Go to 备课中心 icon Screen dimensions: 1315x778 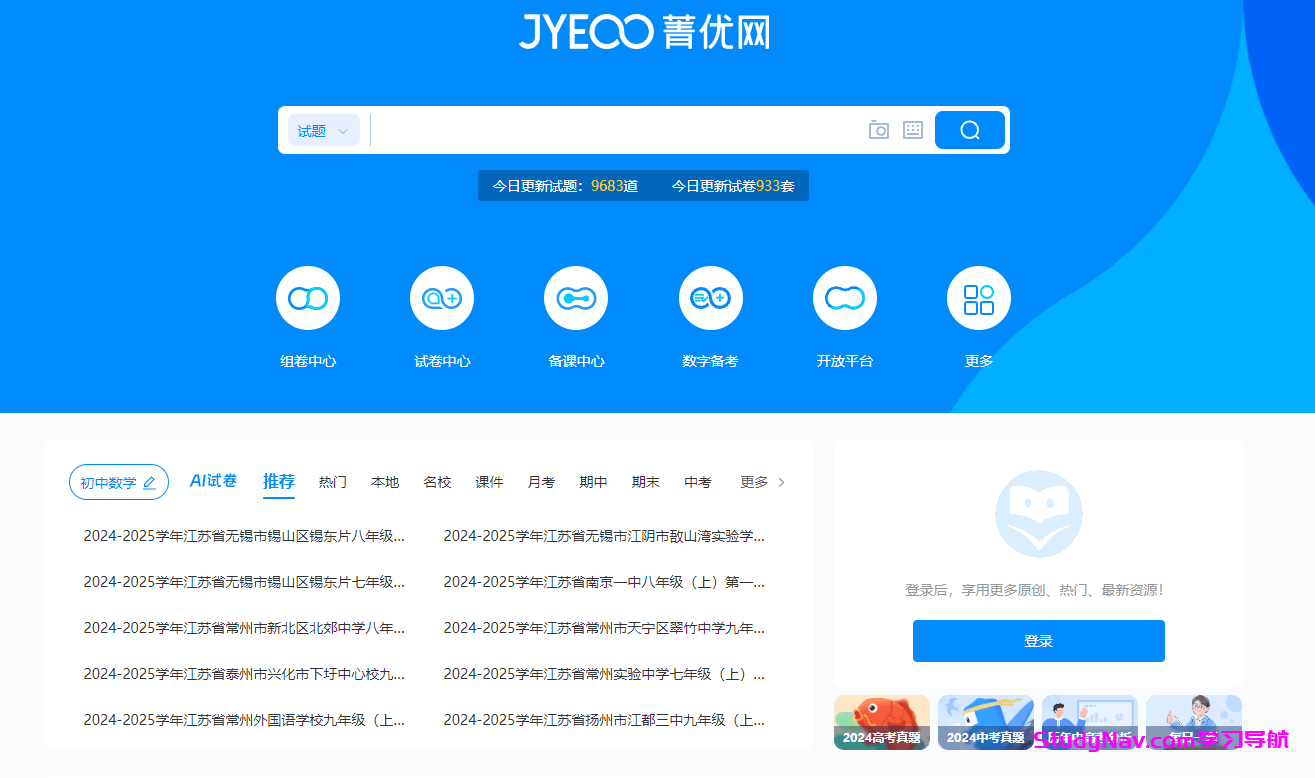(576, 298)
